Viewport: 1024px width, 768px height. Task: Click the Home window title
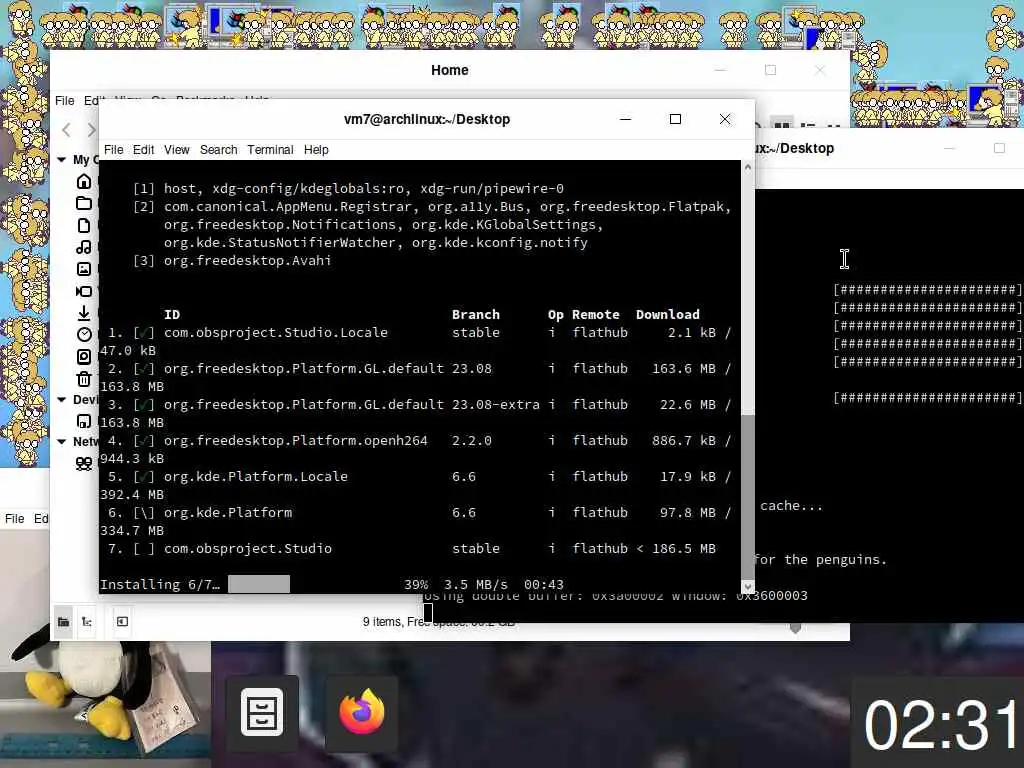[x=449, y=70]
